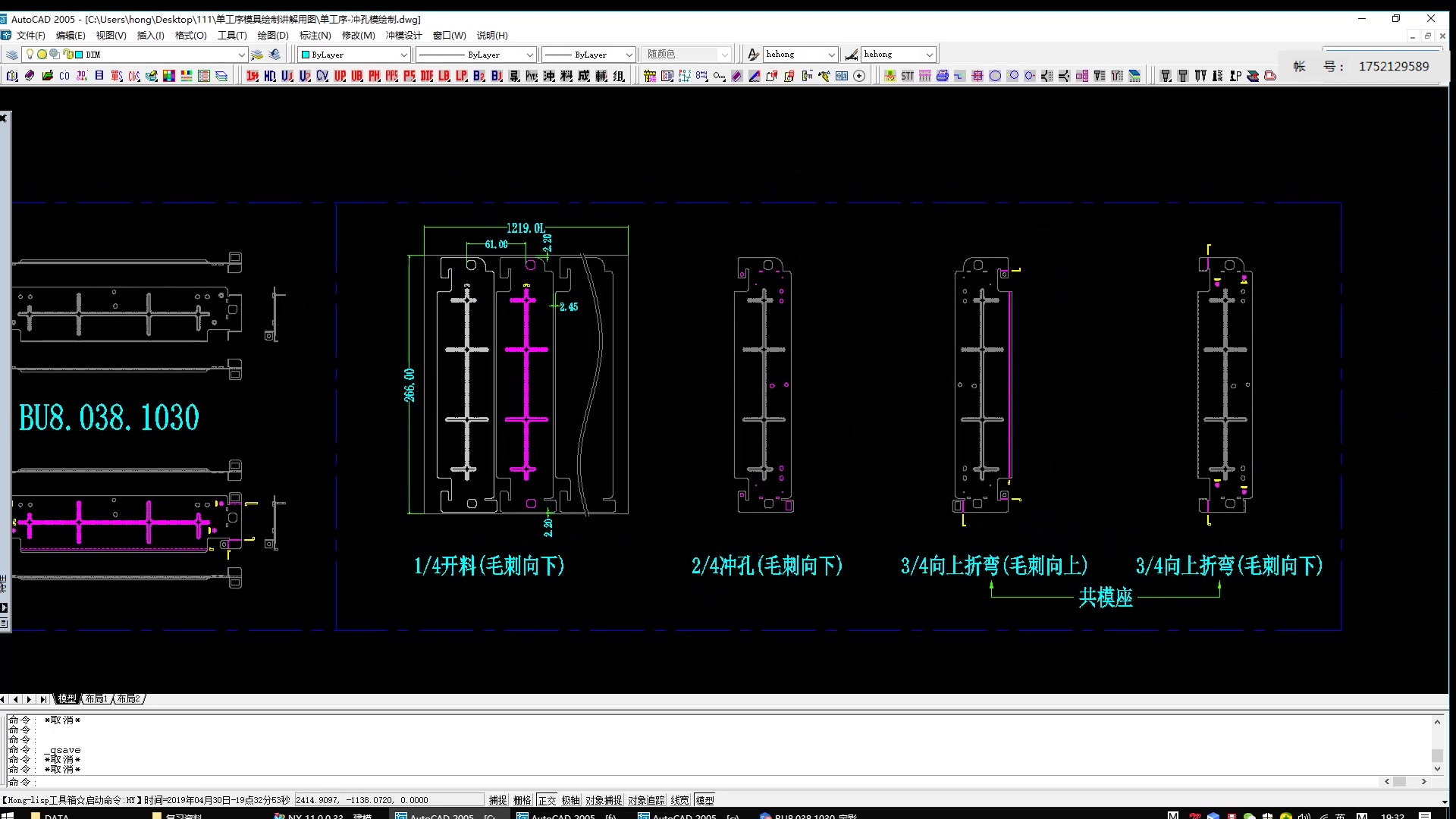Click the 模型 button in status bar

(704, 800)
